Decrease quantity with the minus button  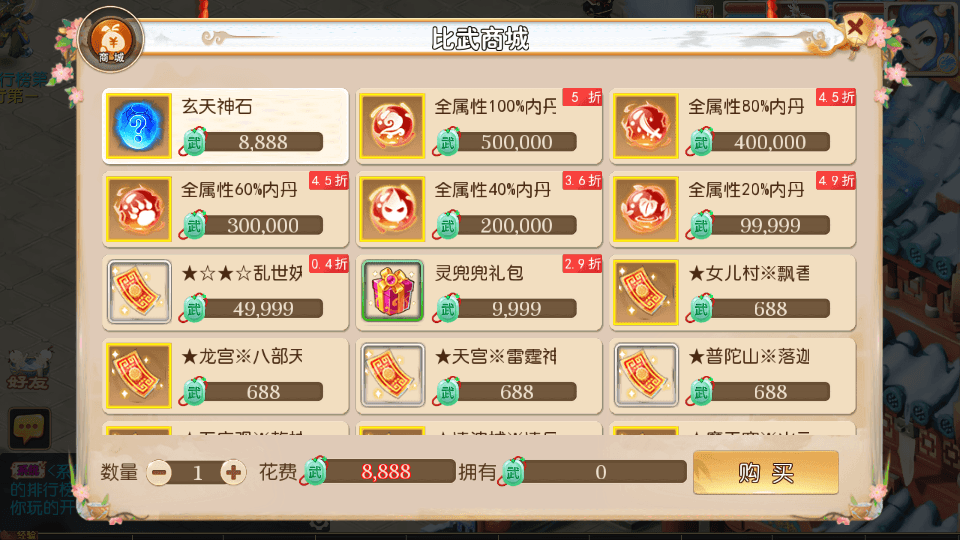(159, 473)
